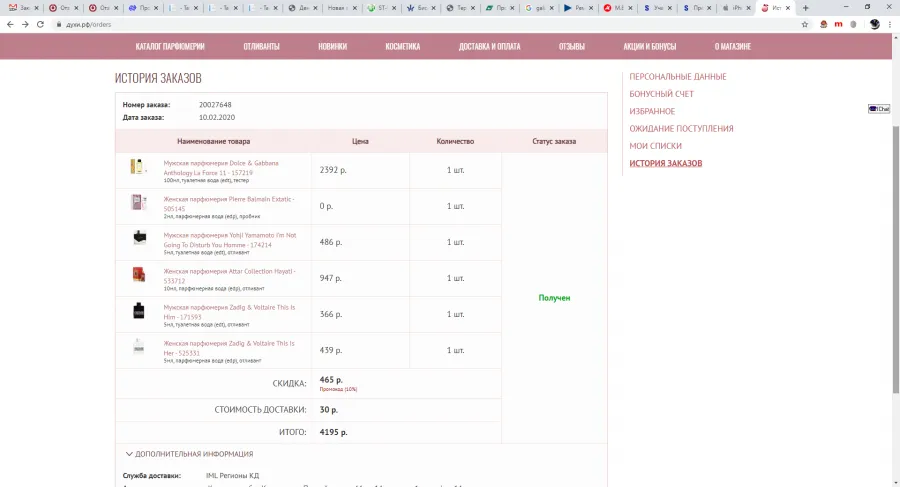Open the browser profile avatar
This screenshot has height=487, width=900.
[875, 24]
